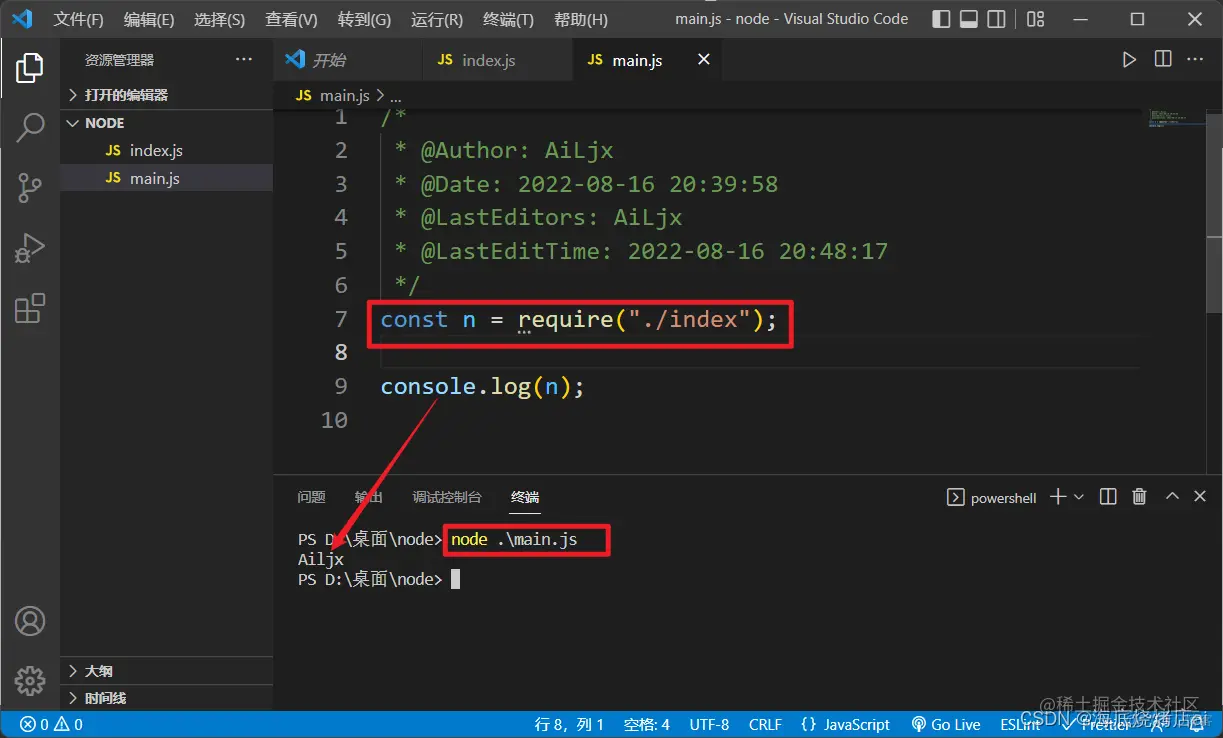Open terminal launch profile dropdown arrow
Screen dimensions: 1223x738
pyautogui.click(x=1079, y=497)
